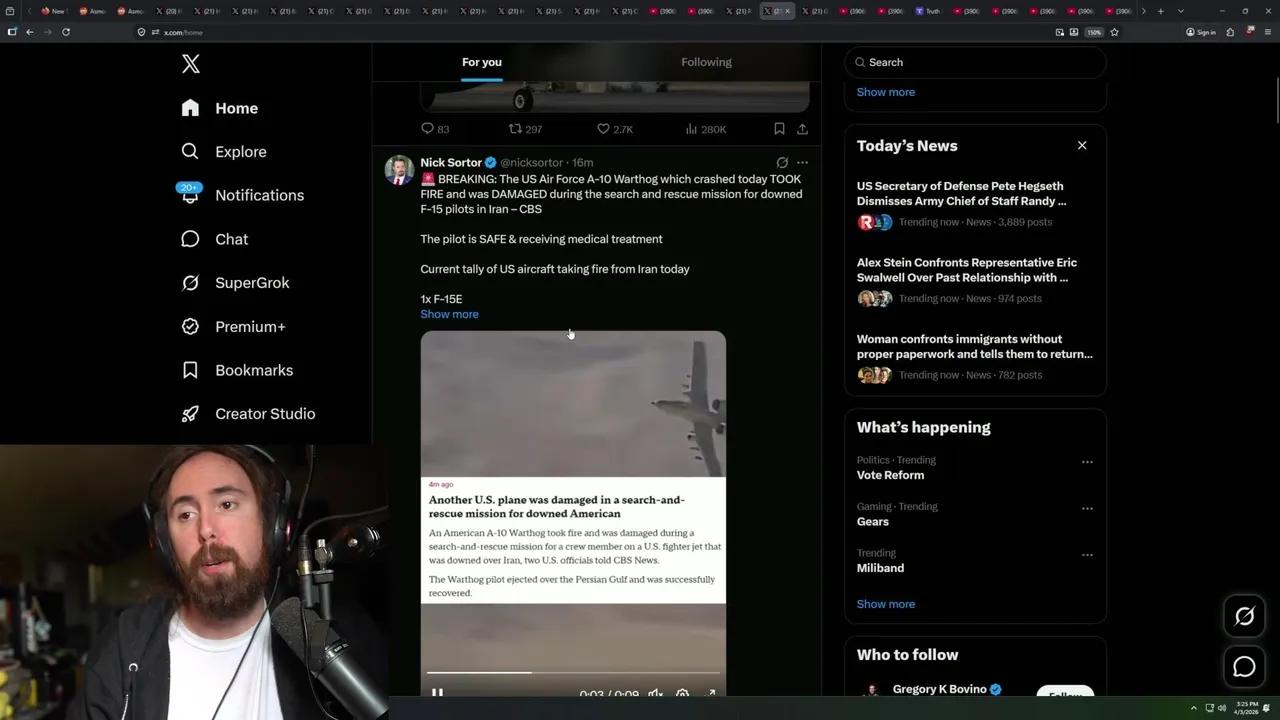Switch to the For you tab

point(482,62)
